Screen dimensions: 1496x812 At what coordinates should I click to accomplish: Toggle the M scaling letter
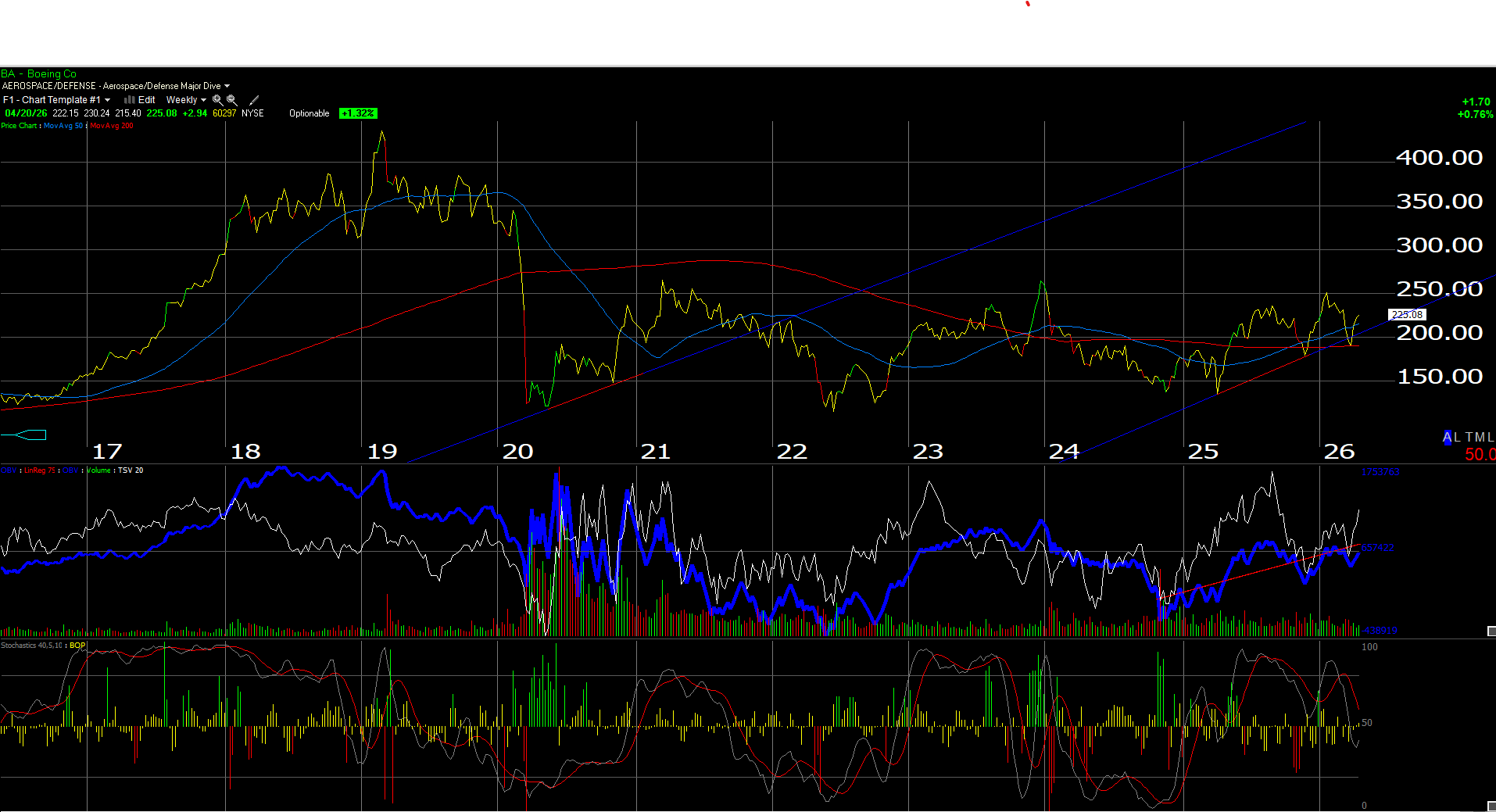coord(1480,437)
